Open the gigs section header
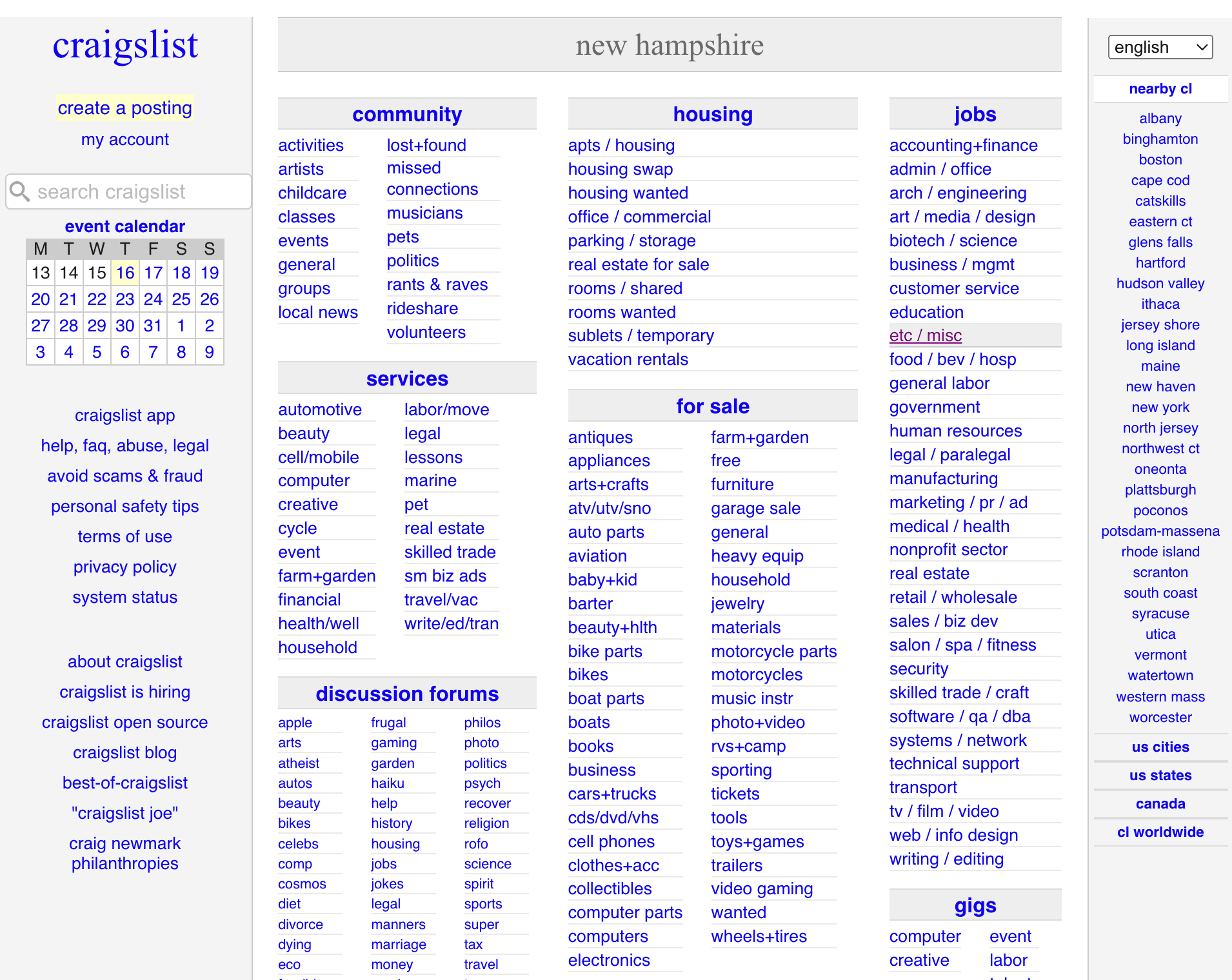The width and height of the screenshot is (1232, 980). tap(975, 906)
